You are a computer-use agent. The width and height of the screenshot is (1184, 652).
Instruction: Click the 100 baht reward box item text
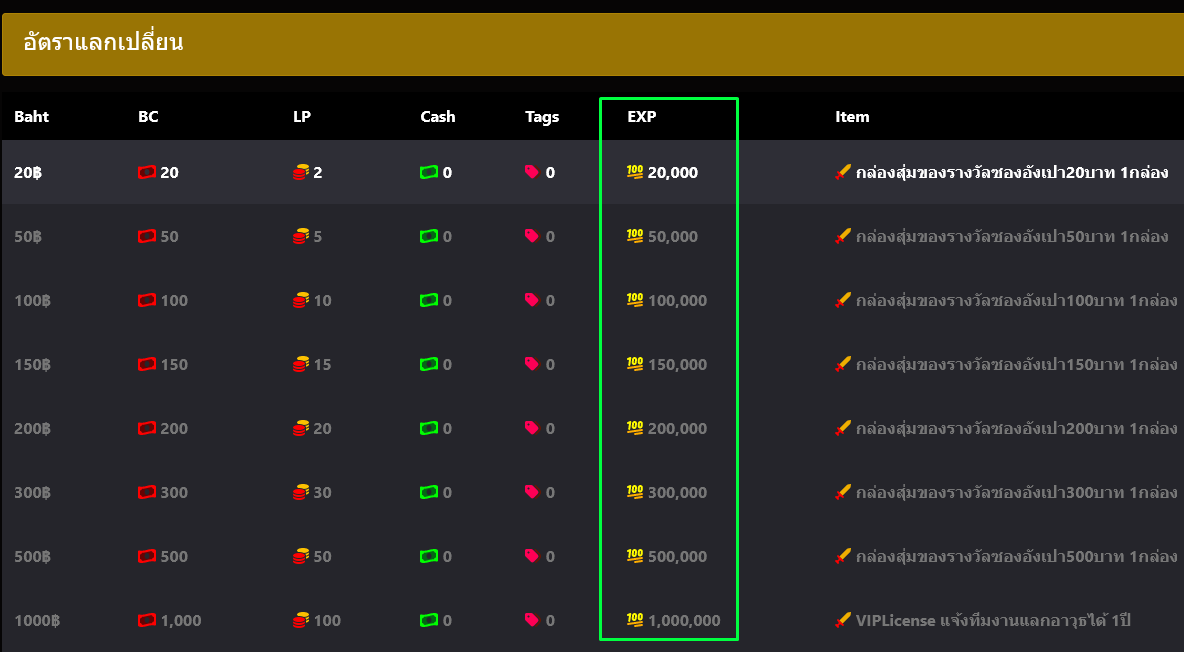click(1016, 301)
